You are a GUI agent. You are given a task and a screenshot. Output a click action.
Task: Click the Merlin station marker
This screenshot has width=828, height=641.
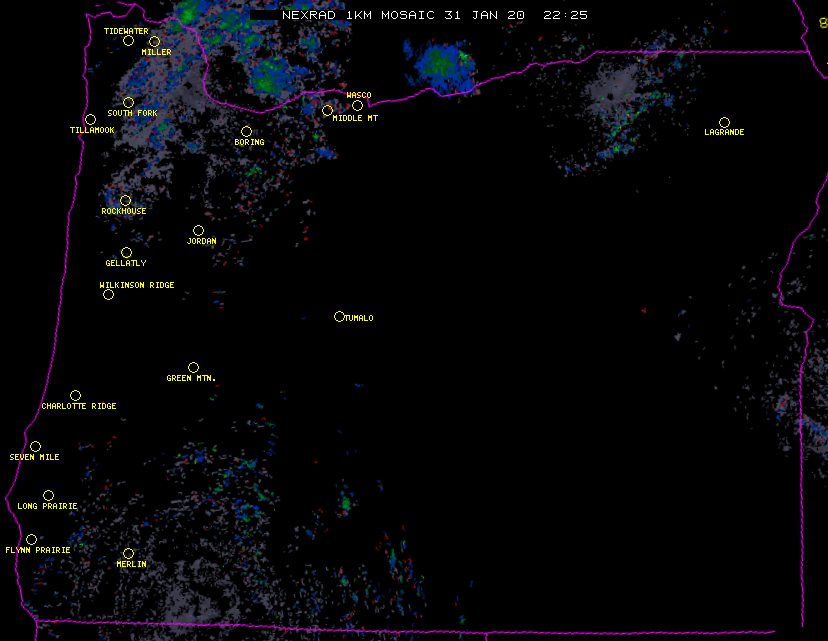coord(128,553)
